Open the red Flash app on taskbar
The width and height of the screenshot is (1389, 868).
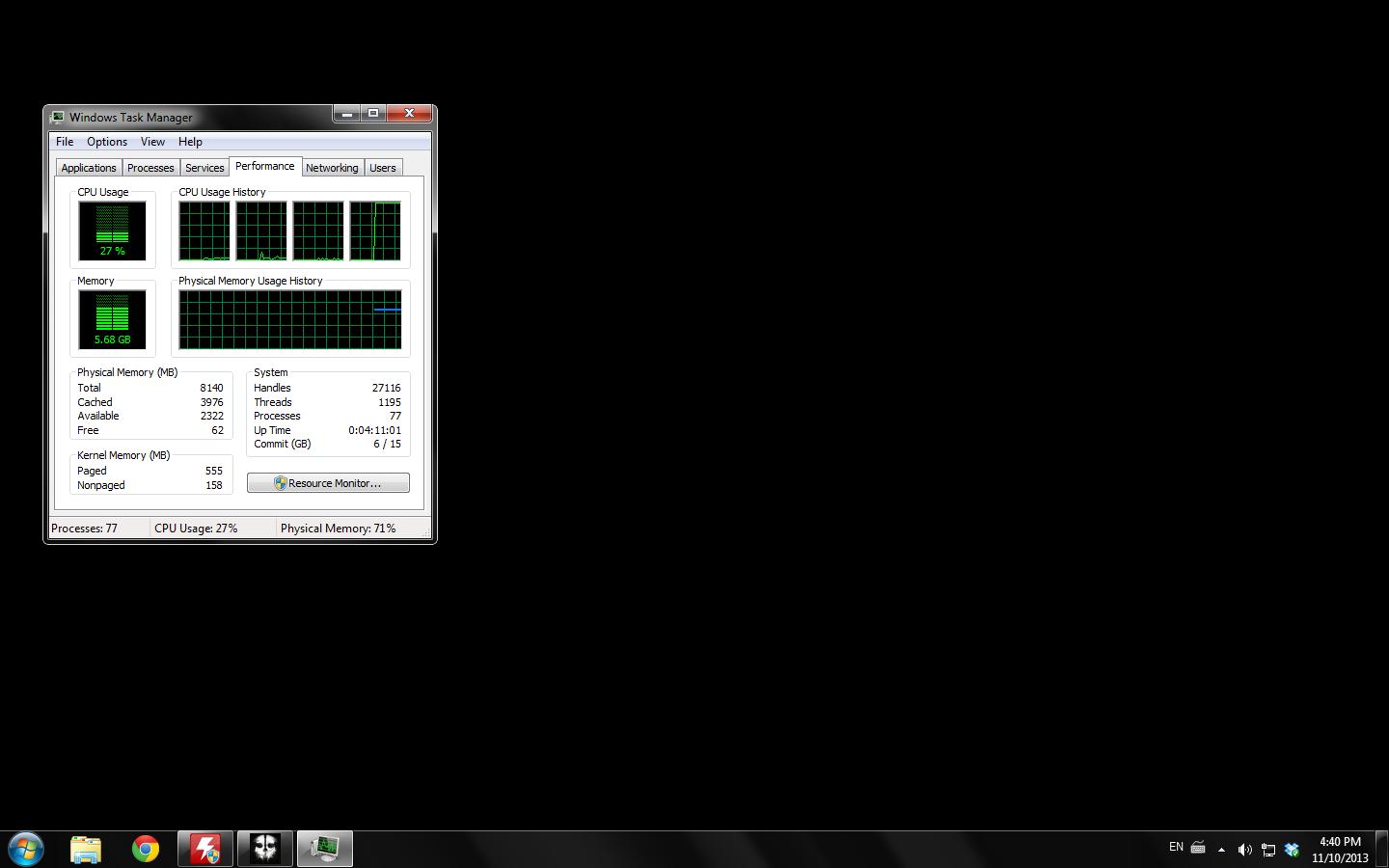(205, 849)
